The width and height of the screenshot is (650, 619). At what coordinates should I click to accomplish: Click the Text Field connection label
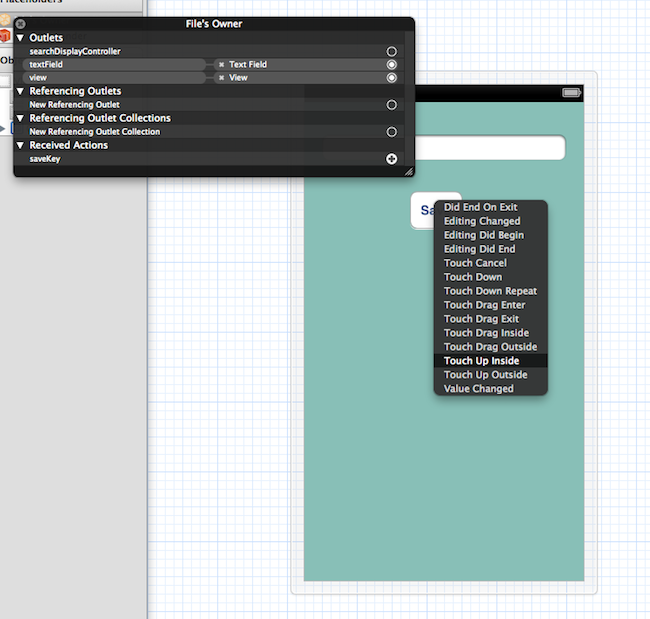coord(248,65)
